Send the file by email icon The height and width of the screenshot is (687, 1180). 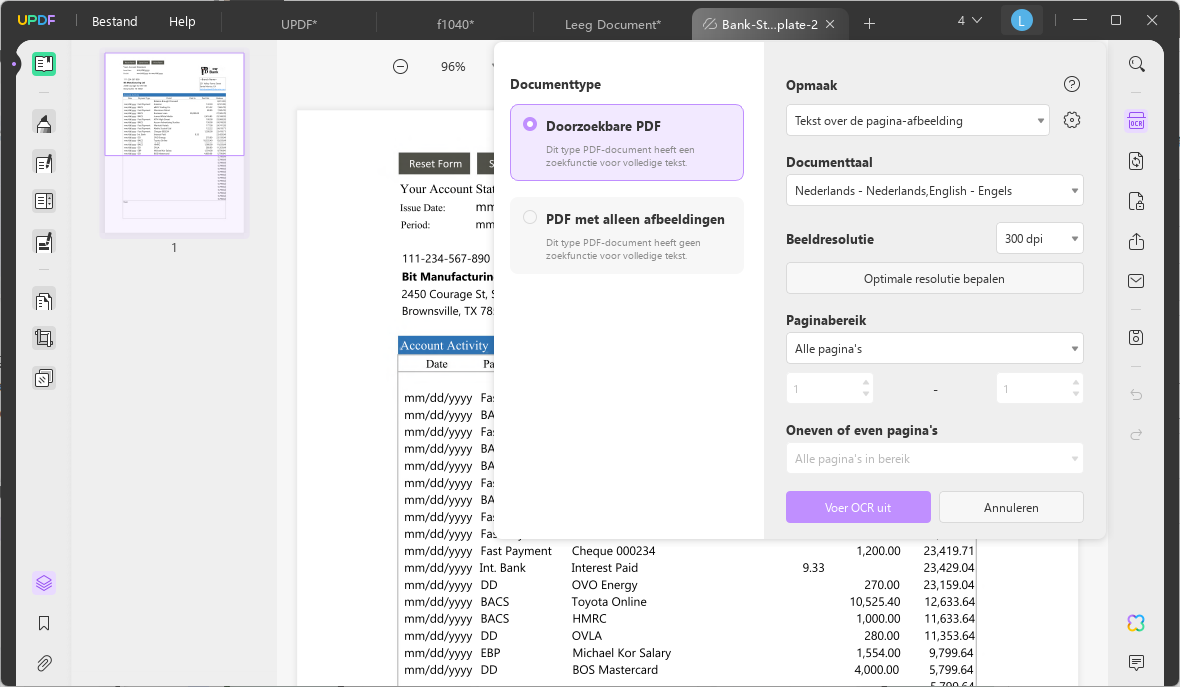click(x=1136, y=281)
